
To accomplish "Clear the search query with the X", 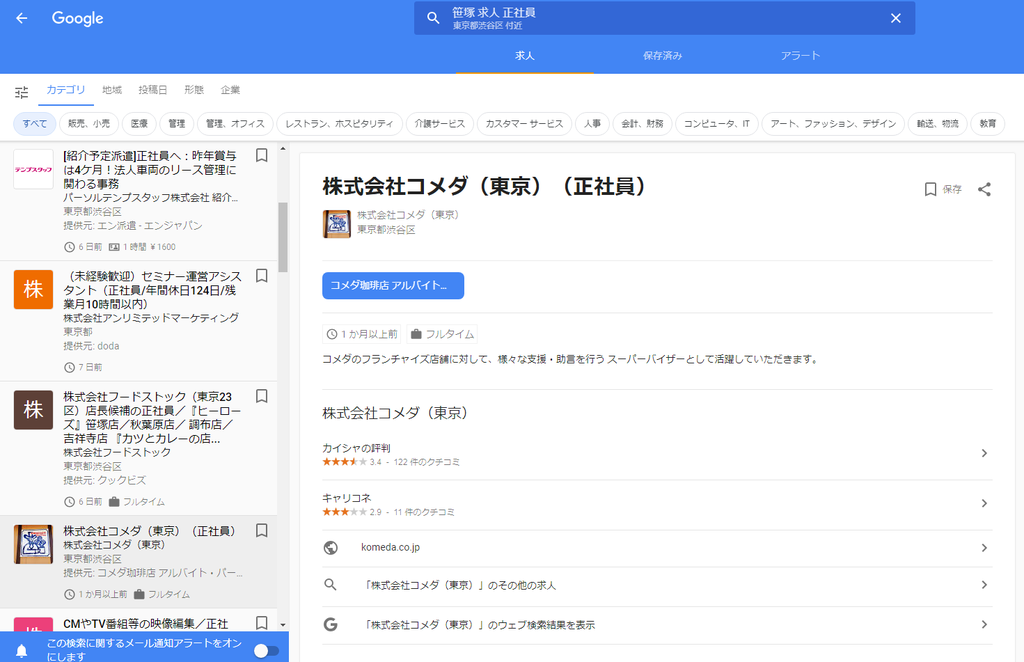I will point(897,17).
